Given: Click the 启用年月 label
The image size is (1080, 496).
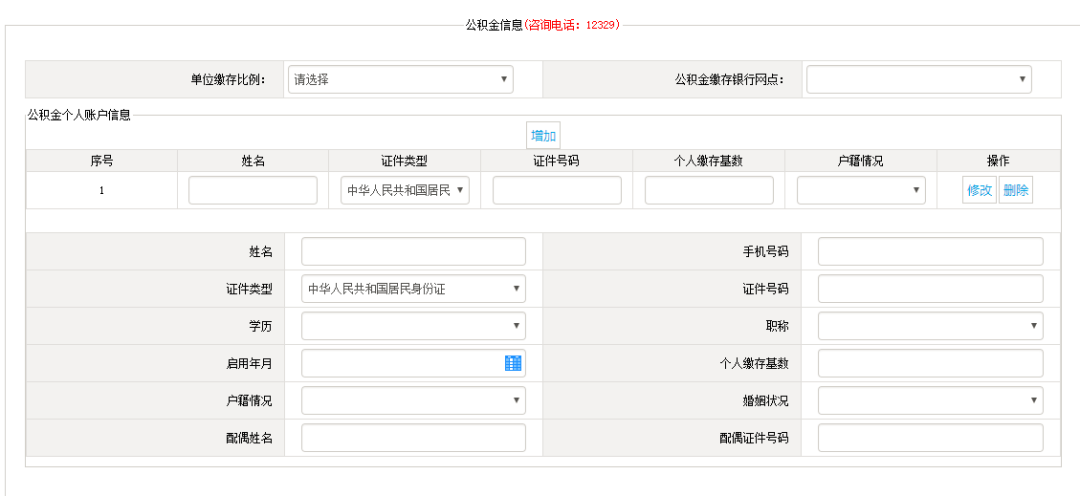Looking at the screenshot, I should pos(249,363).
